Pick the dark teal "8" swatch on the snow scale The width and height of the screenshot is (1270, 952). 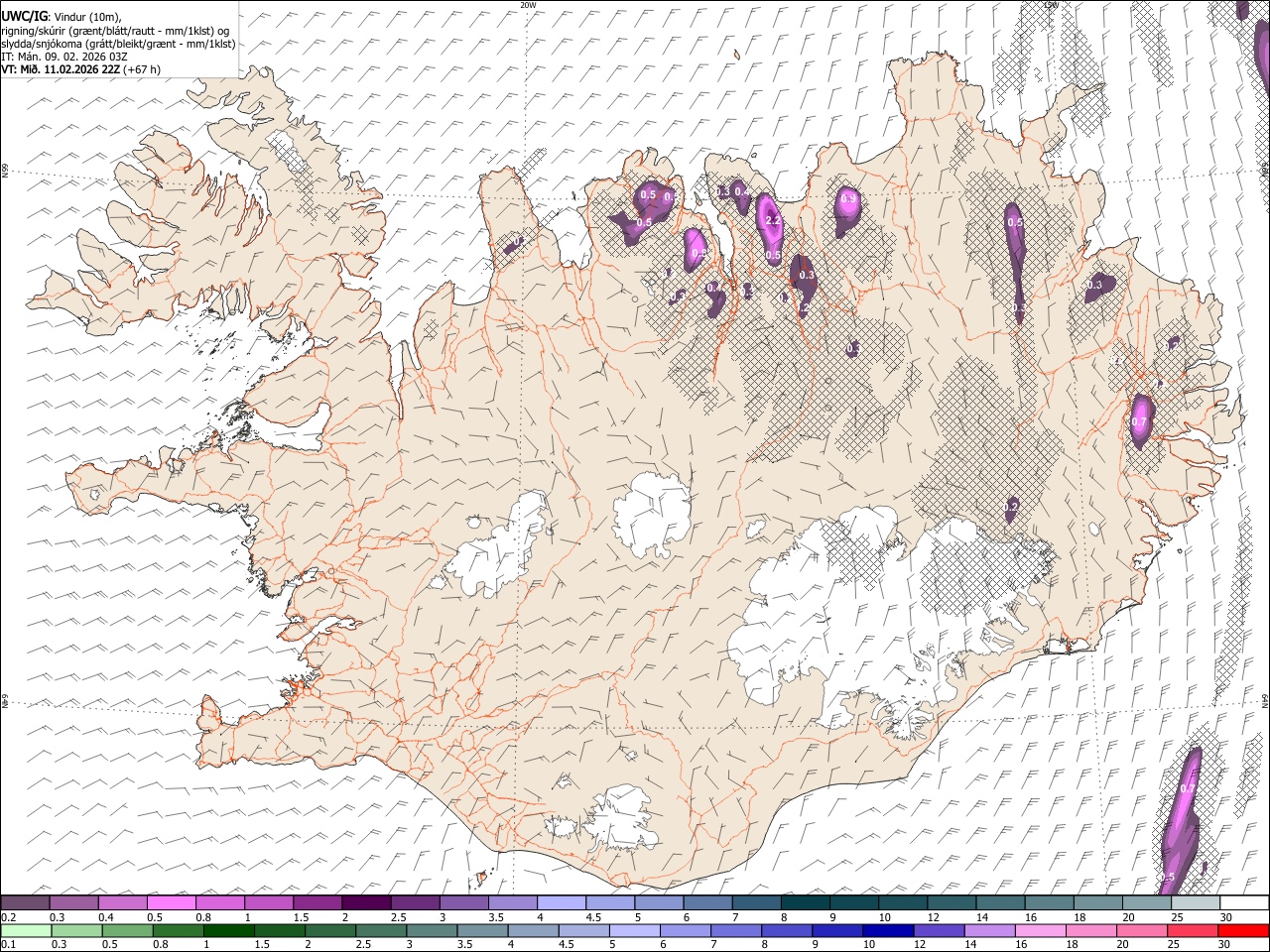[x=805, y=902]
